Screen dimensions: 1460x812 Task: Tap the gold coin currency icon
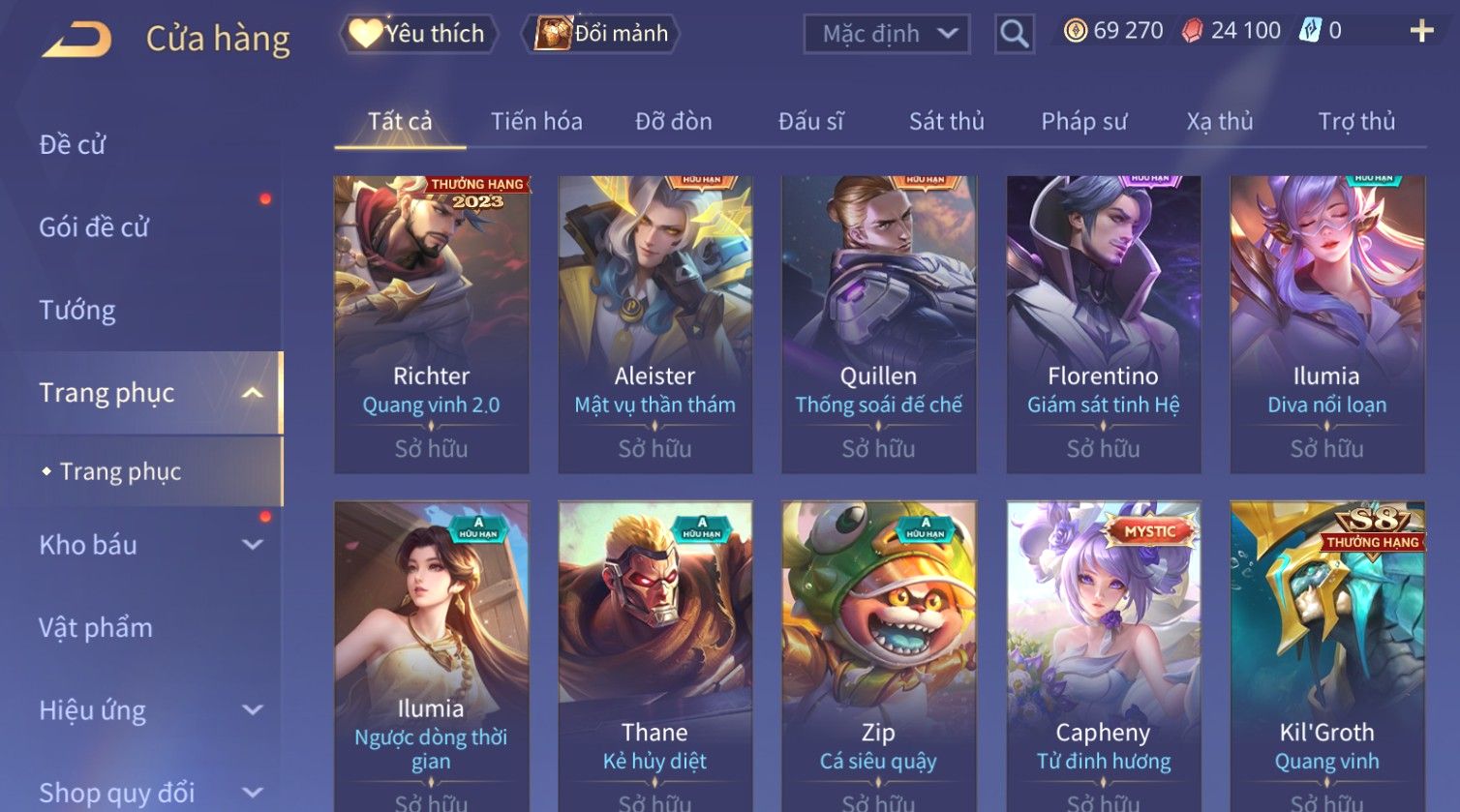click(1075, 31)
